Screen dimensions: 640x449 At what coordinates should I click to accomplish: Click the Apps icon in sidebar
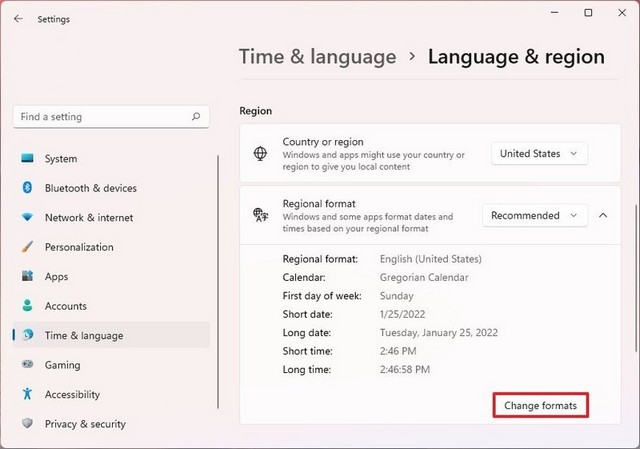(27, 276)
